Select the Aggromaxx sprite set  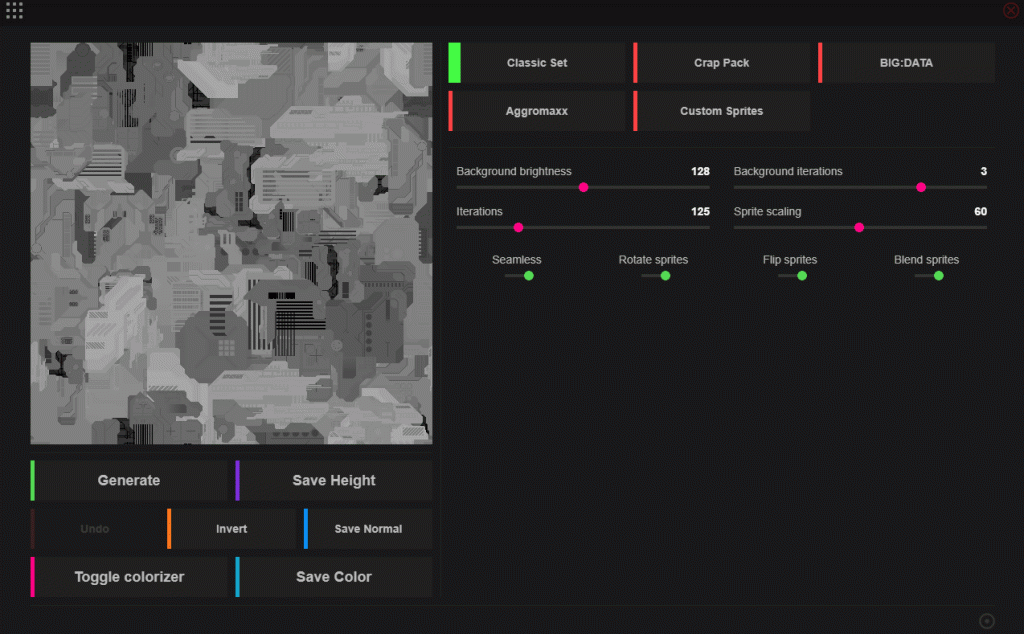[537, 111]
